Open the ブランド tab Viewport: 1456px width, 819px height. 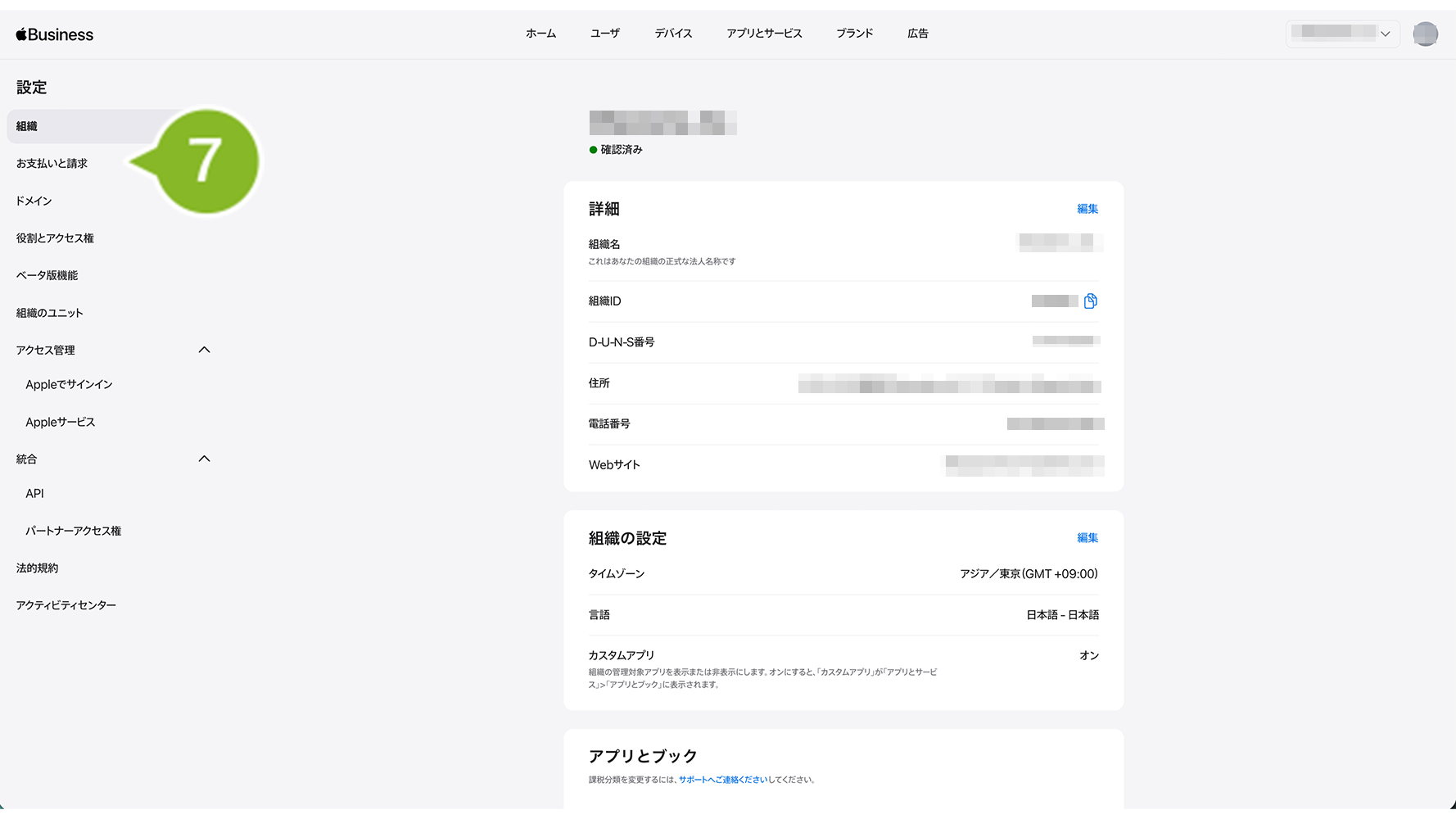854,34
